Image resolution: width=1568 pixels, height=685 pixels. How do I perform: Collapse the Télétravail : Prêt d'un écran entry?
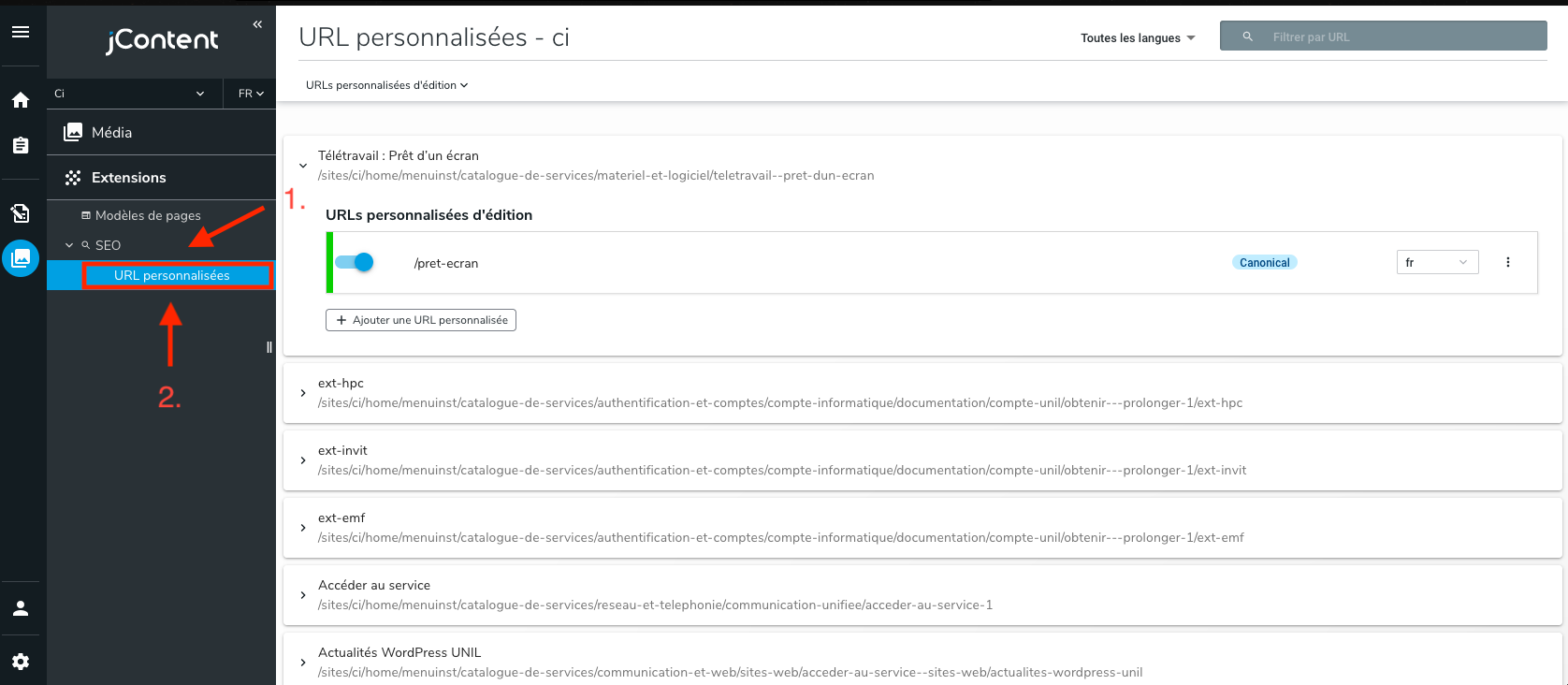point(303,166)
